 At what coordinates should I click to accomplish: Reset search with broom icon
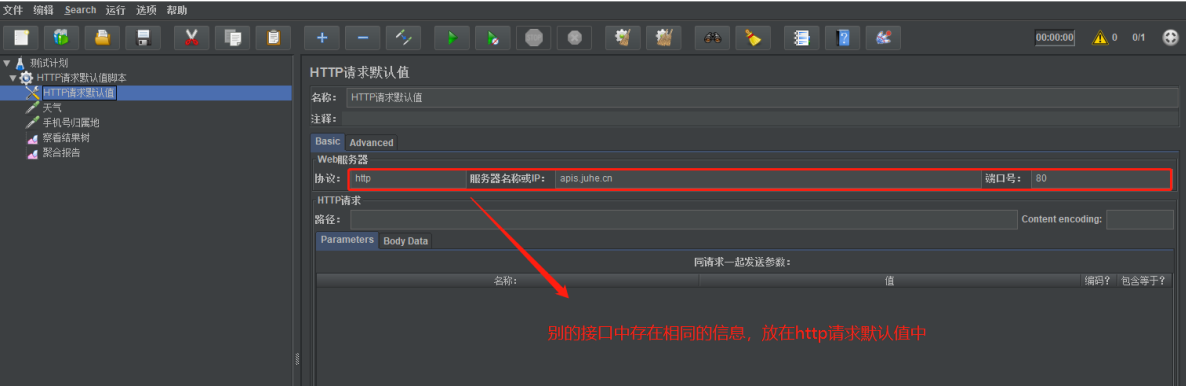753,37
